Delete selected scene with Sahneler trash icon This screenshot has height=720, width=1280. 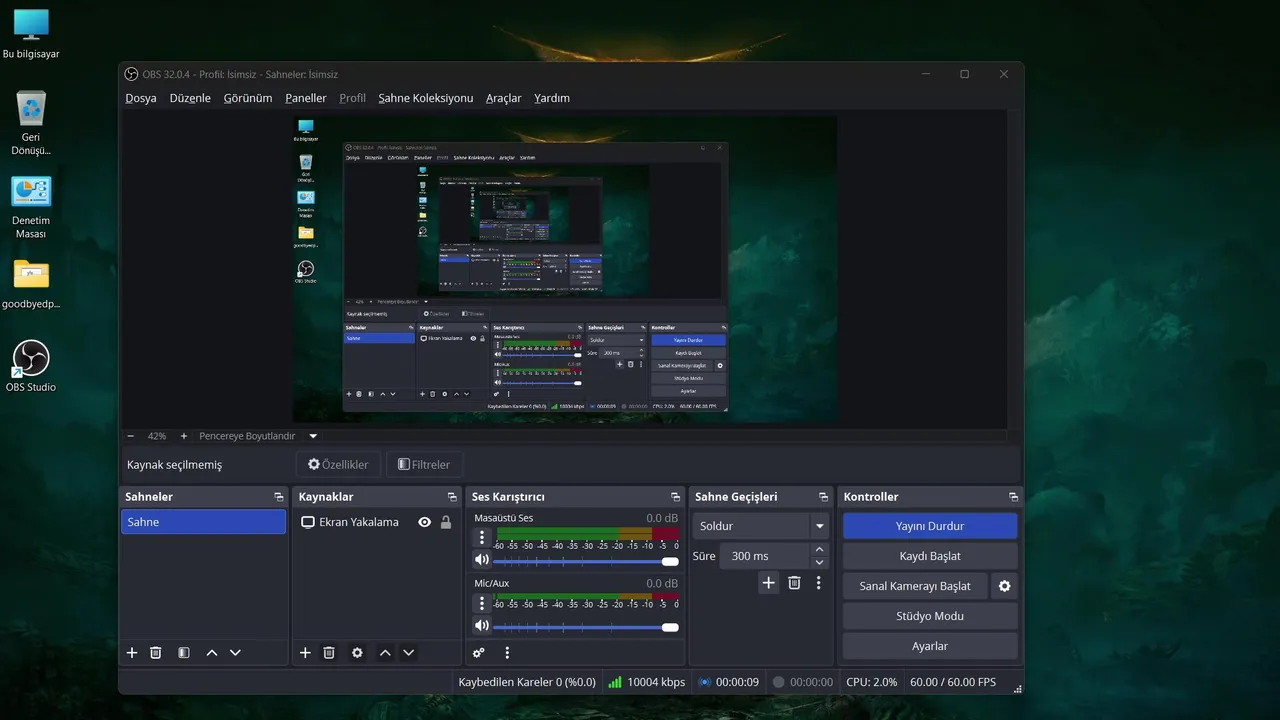point(156,653)
